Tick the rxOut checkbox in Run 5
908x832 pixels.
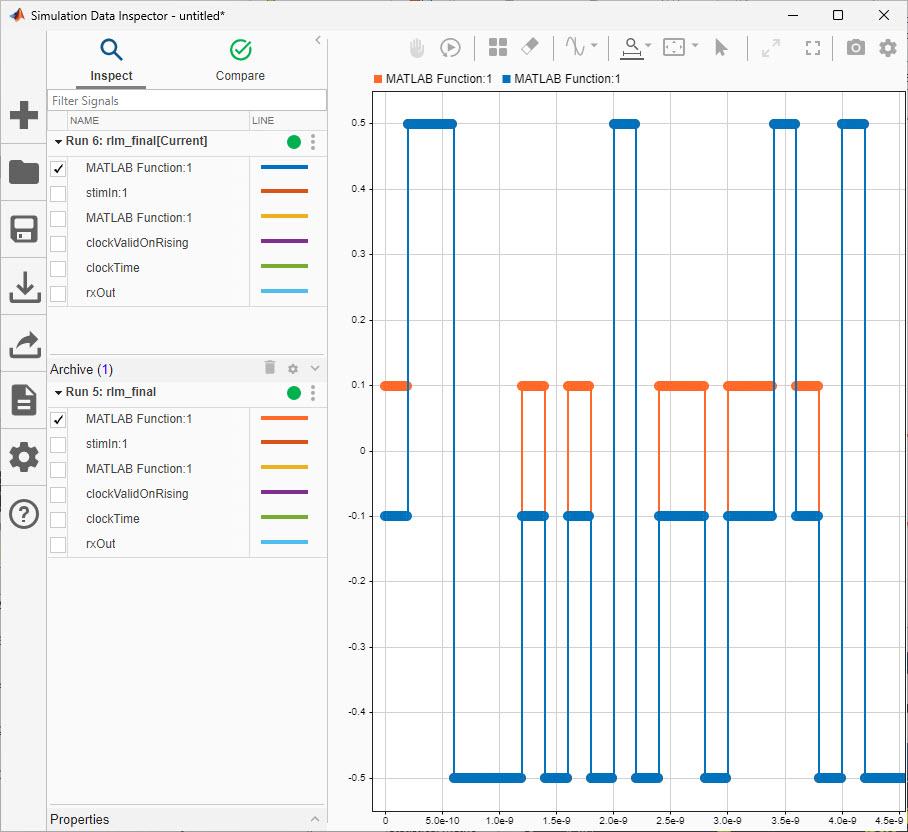[58, 544]
